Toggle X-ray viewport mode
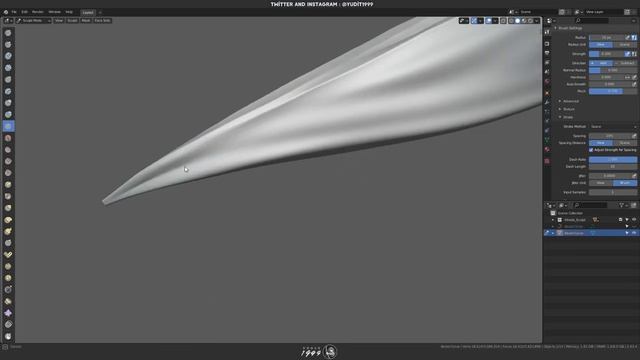The height and width of the screenshot is (360, 640). pyautogui.click(x=503, y=21)
